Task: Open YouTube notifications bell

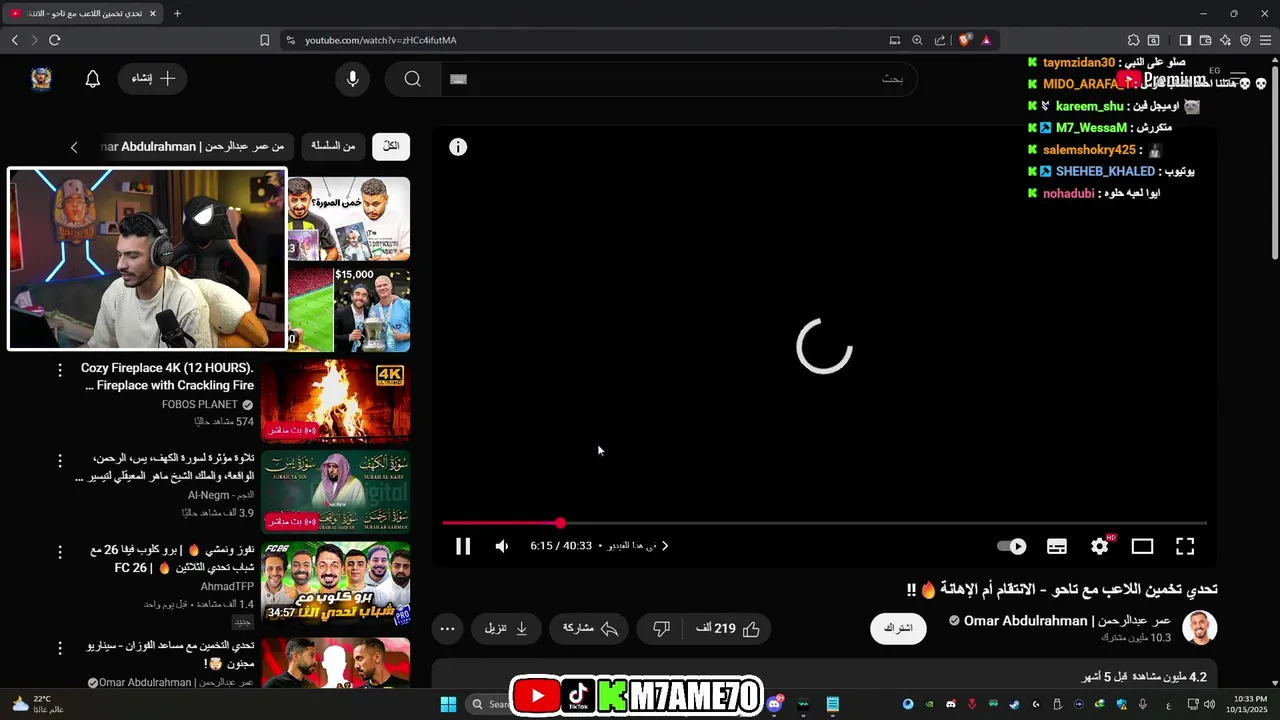Action: 93,79
